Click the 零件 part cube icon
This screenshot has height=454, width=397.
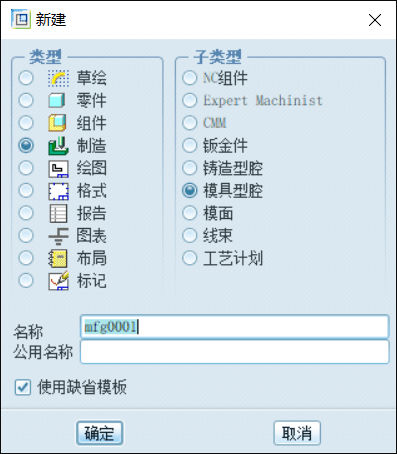pyautogui.click(x=57, y=100)
